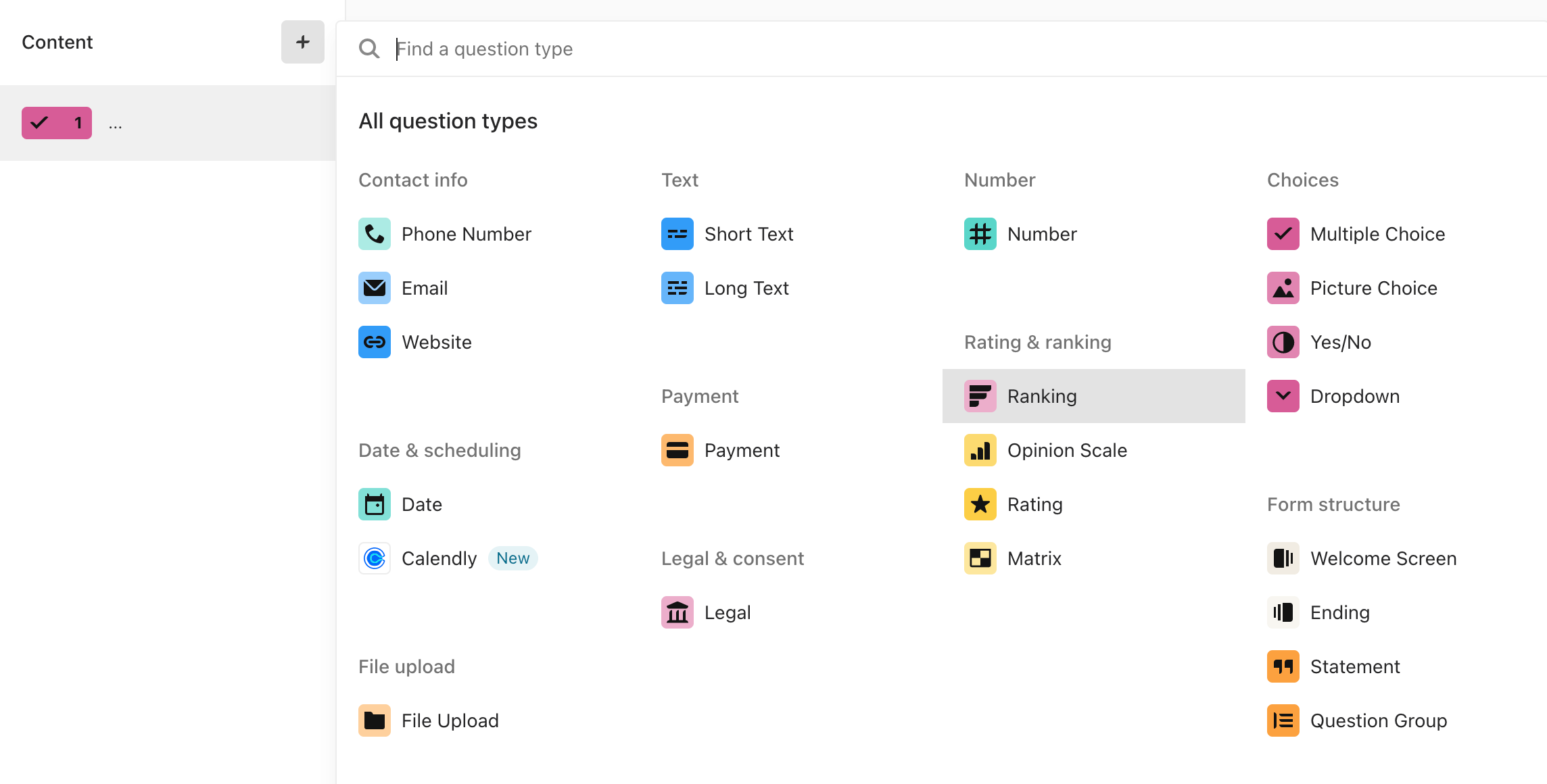Click the Payment card icon

click(x=677, y=450)
